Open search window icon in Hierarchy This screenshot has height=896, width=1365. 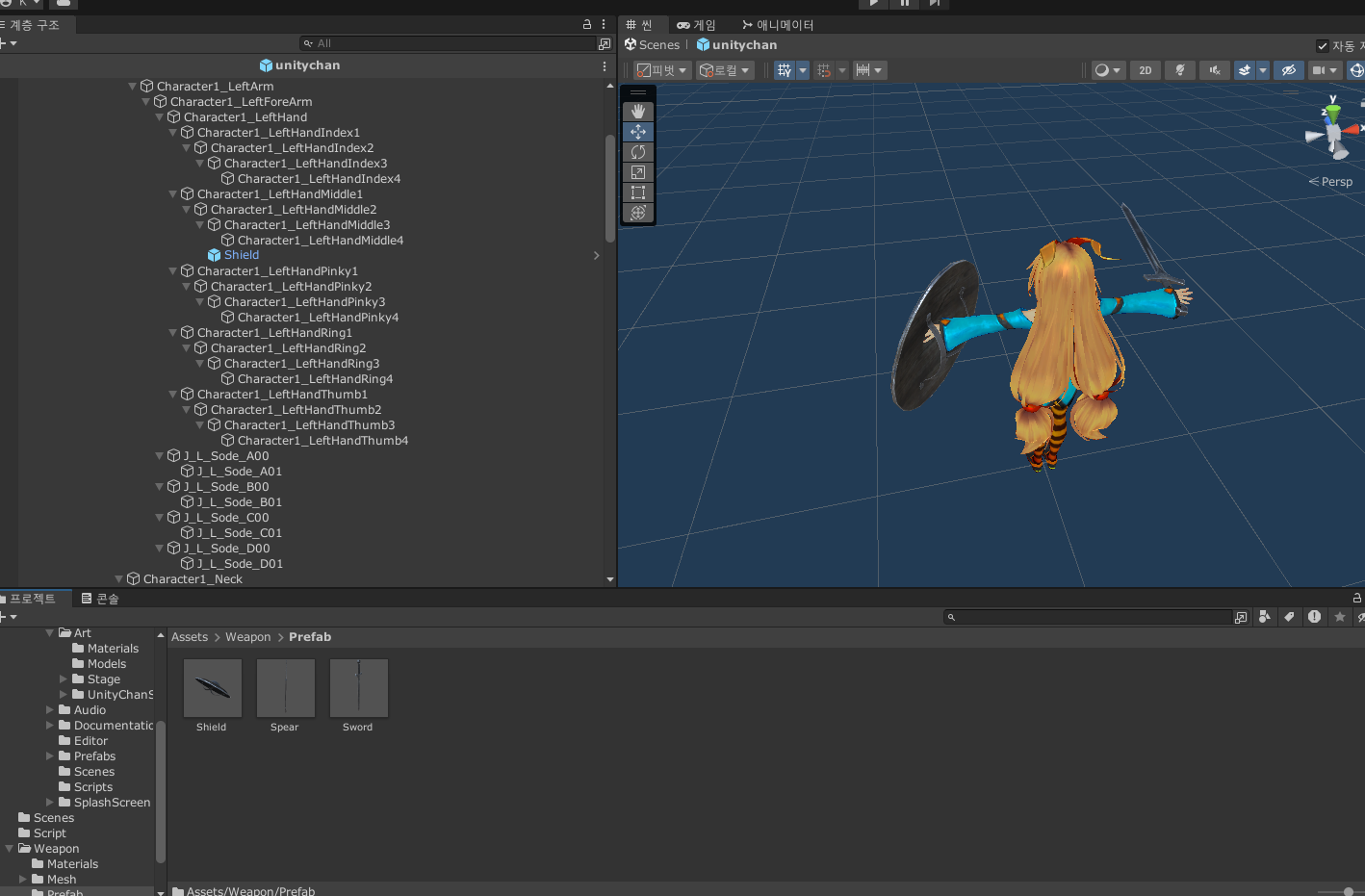coord(605,43)
